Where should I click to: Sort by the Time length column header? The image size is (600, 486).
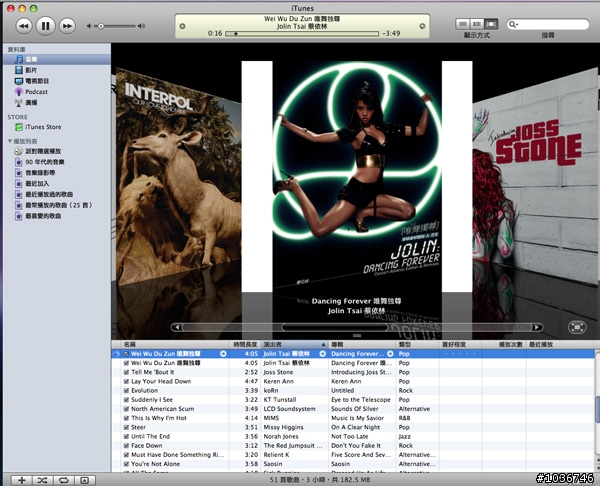(245, 344)
